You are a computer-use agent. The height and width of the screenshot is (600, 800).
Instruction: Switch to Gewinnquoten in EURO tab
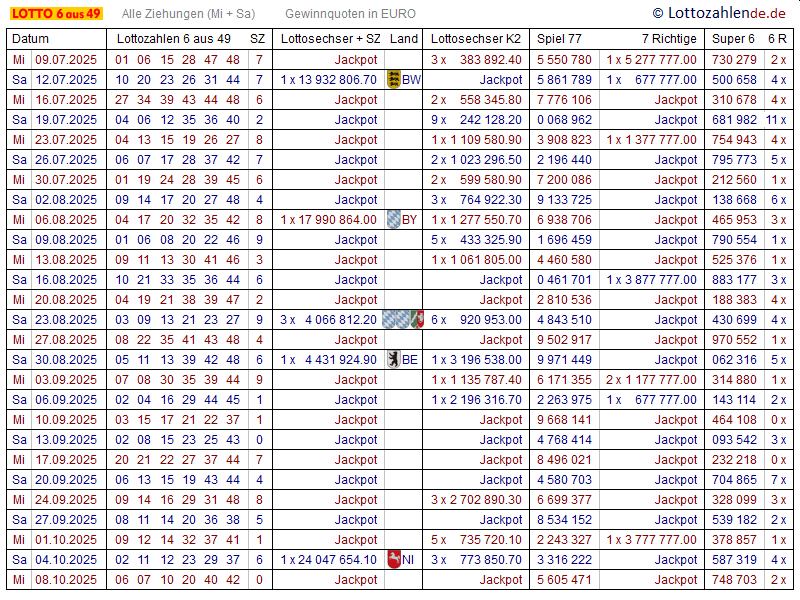point(350,14)
